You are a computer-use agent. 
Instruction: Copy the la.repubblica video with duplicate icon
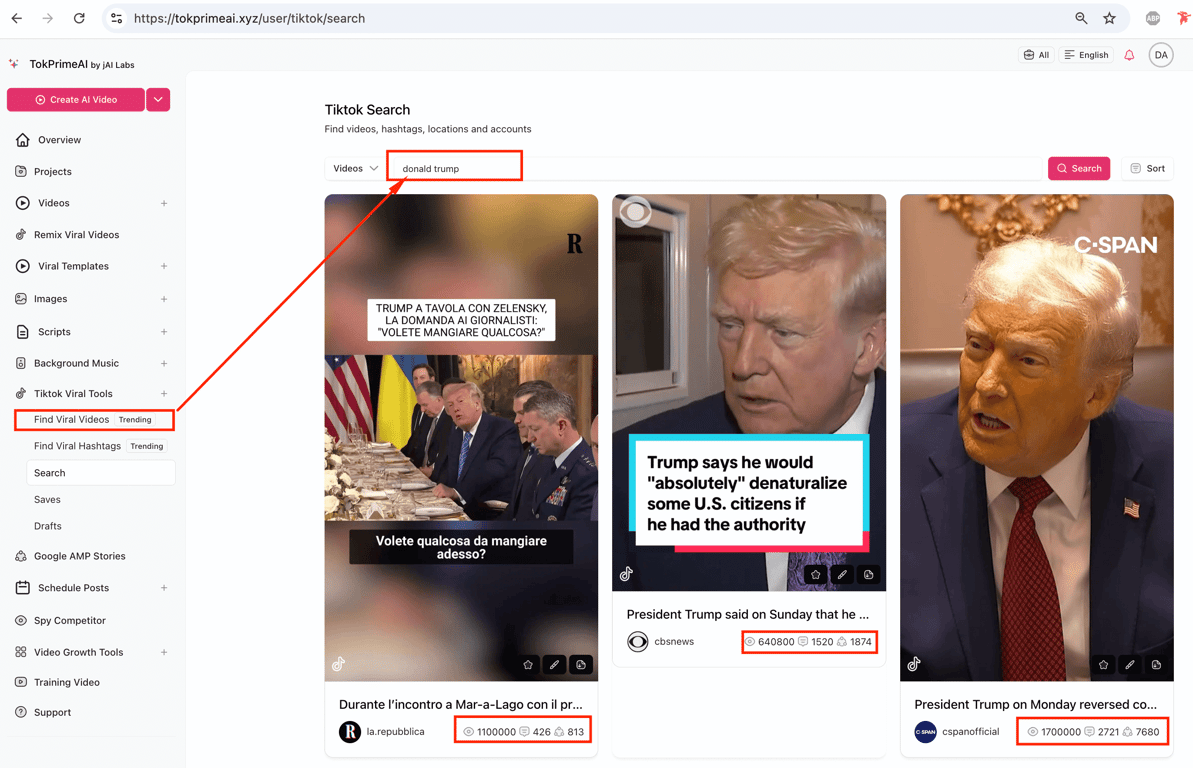581,664
